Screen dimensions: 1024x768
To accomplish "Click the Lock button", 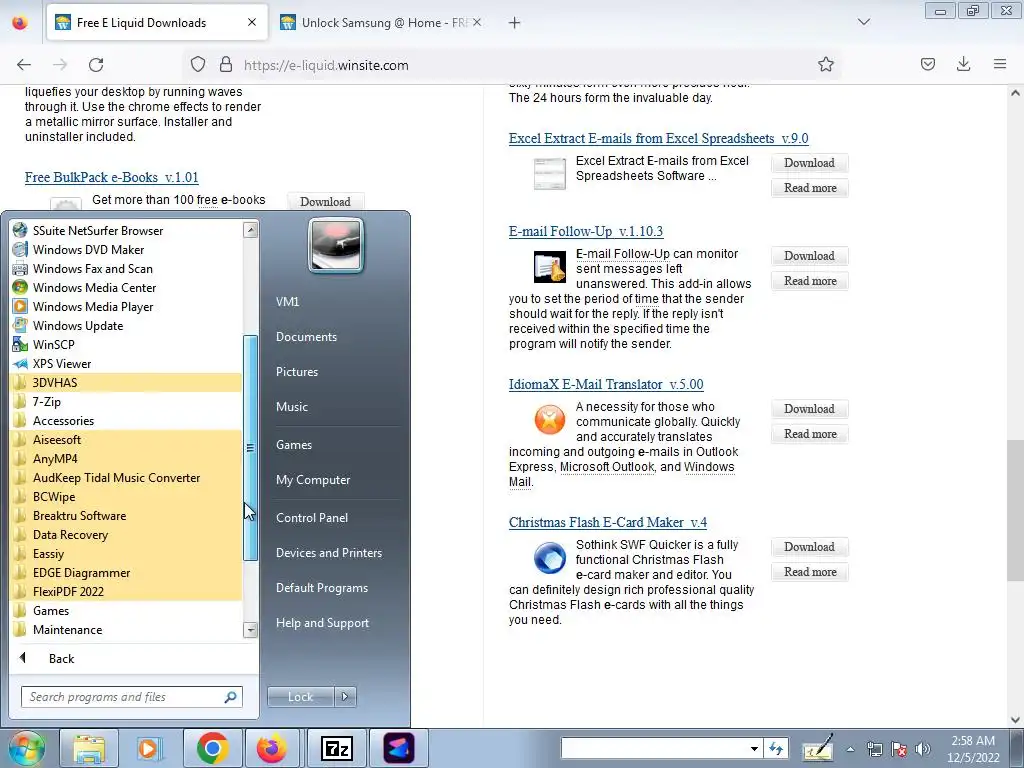I will (301, 697).
